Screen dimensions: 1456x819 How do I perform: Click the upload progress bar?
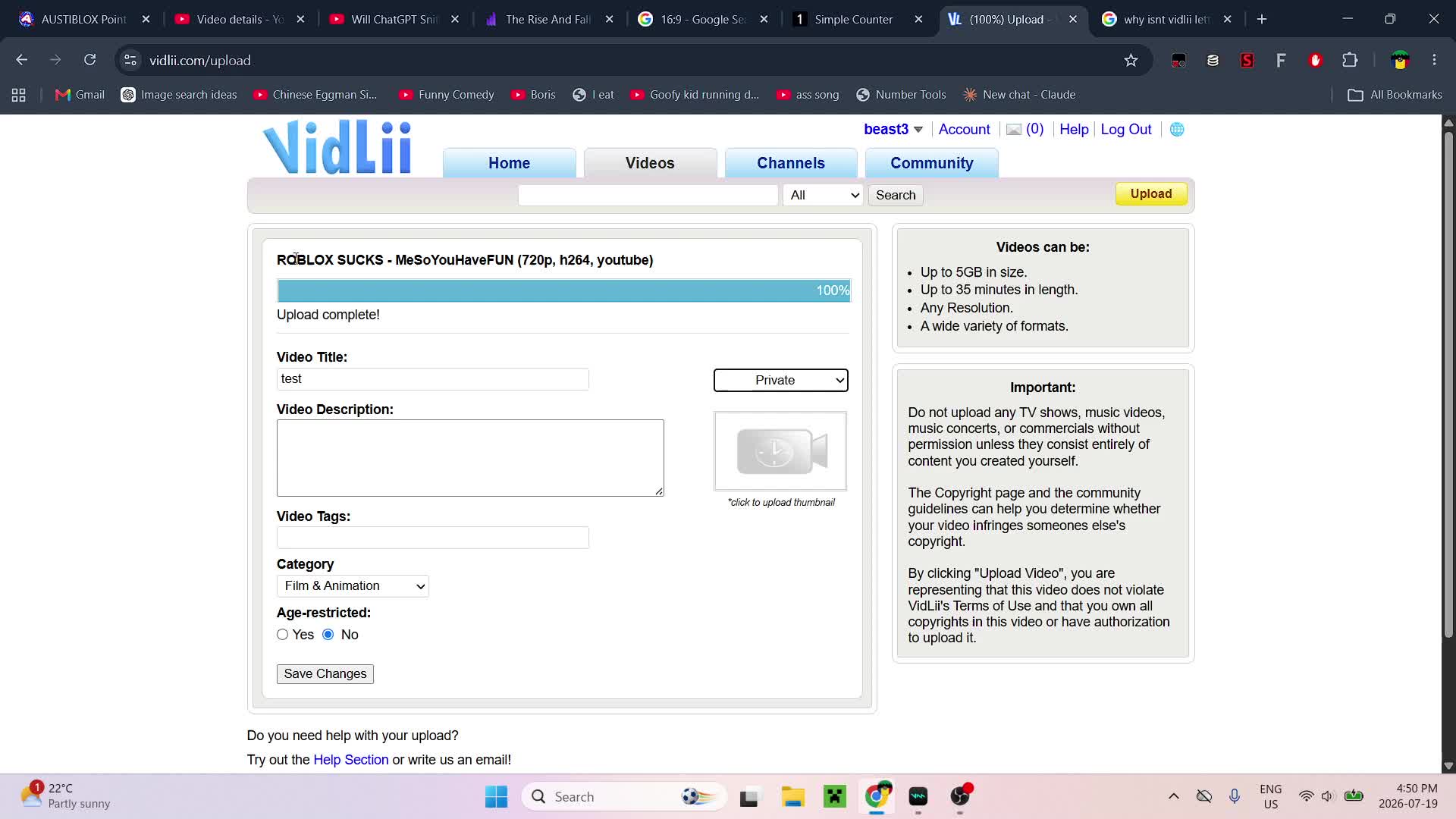click(x=563, y=290)
